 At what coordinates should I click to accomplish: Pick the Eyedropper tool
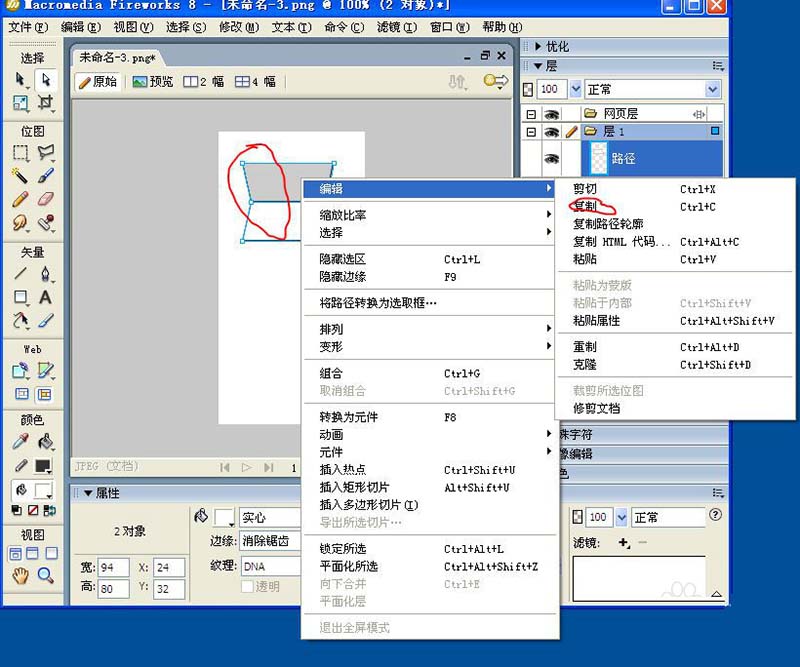(x=20, y=441)
